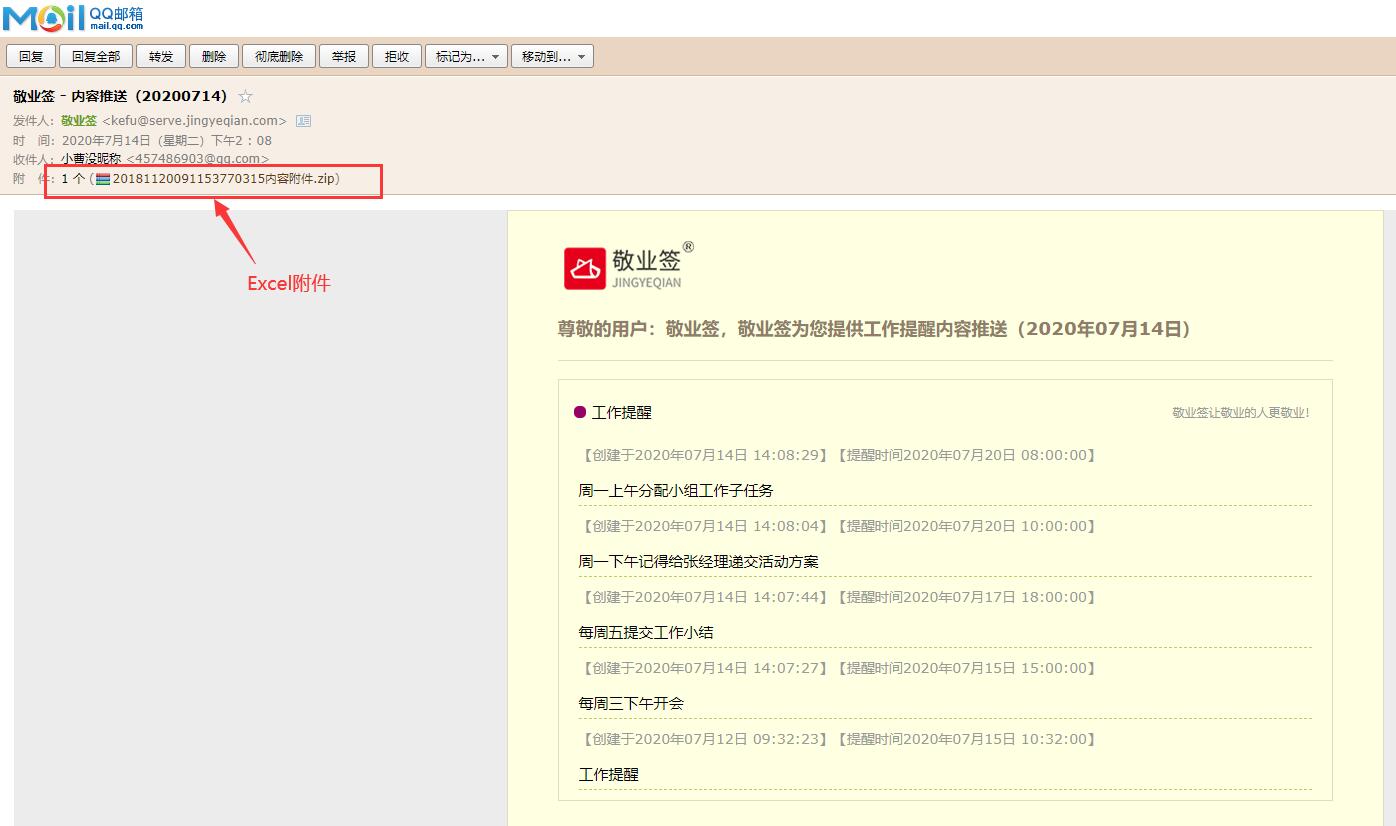Click the 回复全部 button
Screen dimensions: 1396x826
tap(96, 56)
